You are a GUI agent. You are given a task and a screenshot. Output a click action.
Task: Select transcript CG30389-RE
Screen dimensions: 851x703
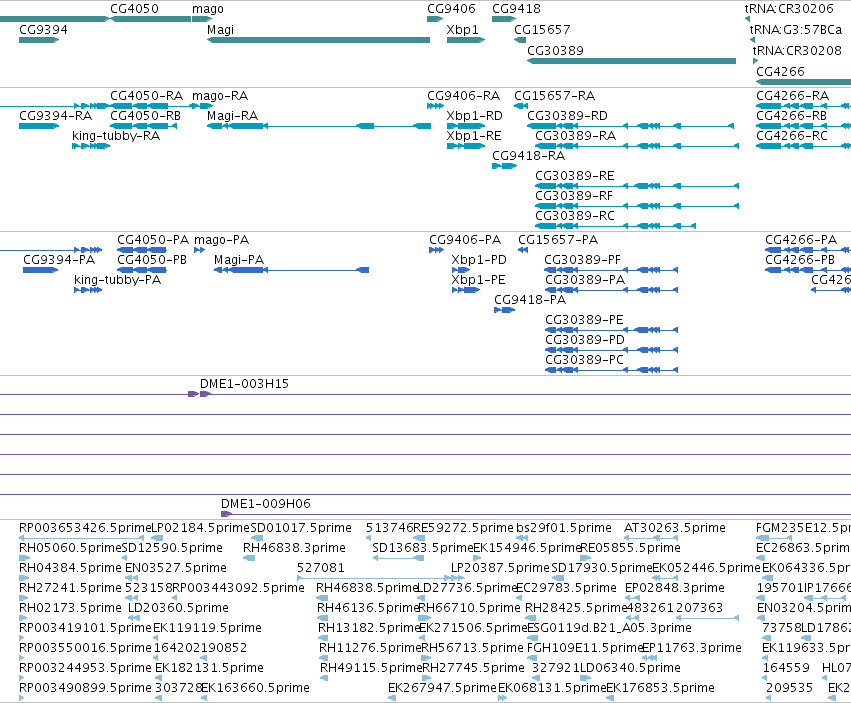(x=637, y=186)
